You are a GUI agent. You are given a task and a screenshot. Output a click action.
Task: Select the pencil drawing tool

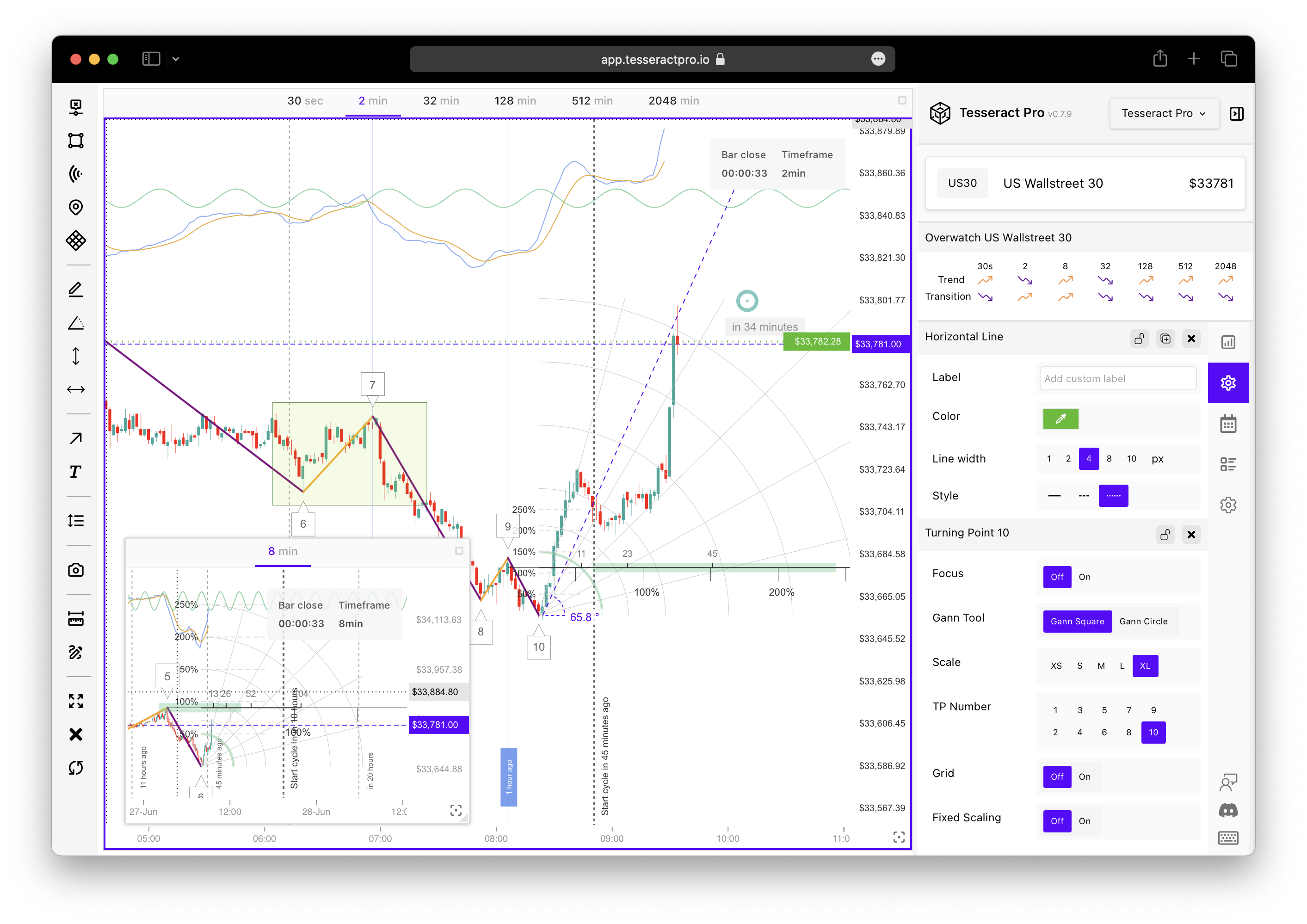76,290
